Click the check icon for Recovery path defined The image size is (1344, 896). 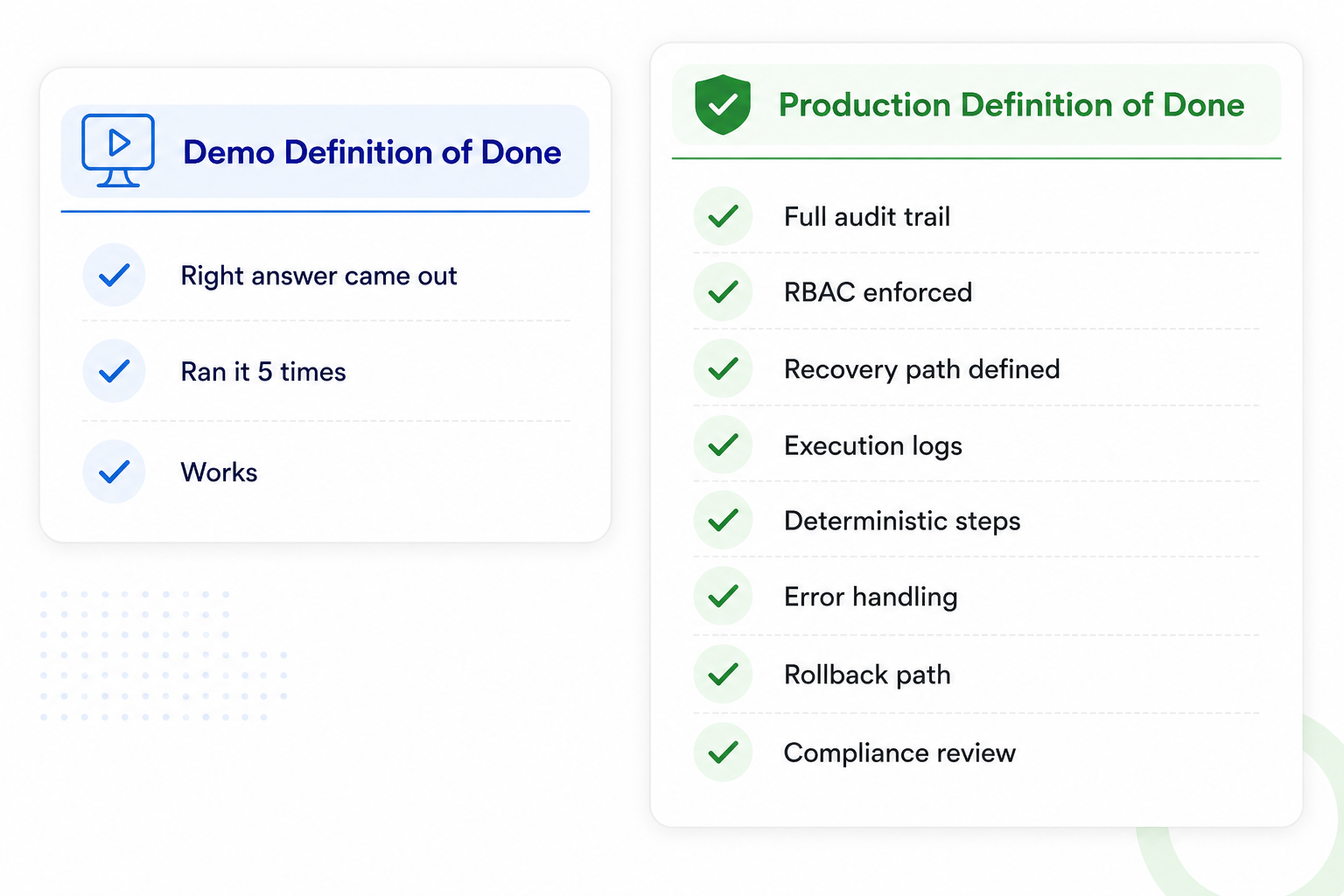[x=723, y=368]
